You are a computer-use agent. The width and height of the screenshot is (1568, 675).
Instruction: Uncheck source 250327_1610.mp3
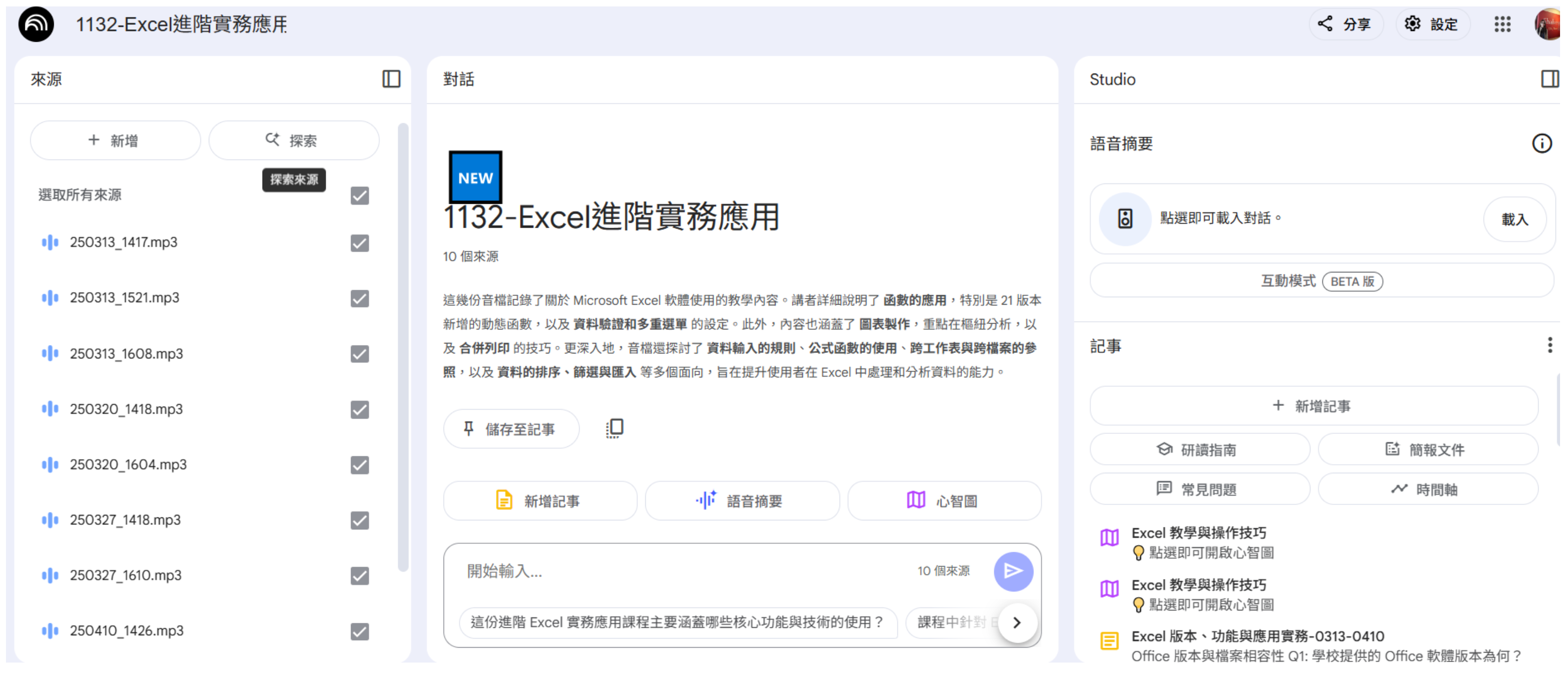pyautogui.click(x=359, y=576)
